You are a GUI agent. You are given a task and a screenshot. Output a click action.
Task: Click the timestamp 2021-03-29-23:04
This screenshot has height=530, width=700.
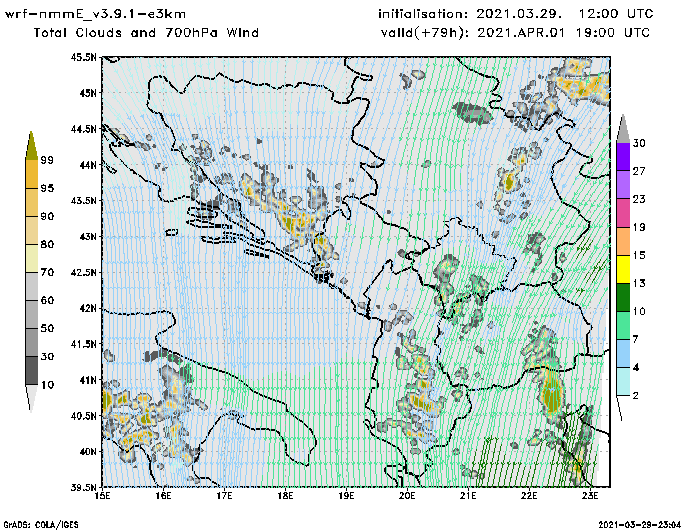point(640,525)
